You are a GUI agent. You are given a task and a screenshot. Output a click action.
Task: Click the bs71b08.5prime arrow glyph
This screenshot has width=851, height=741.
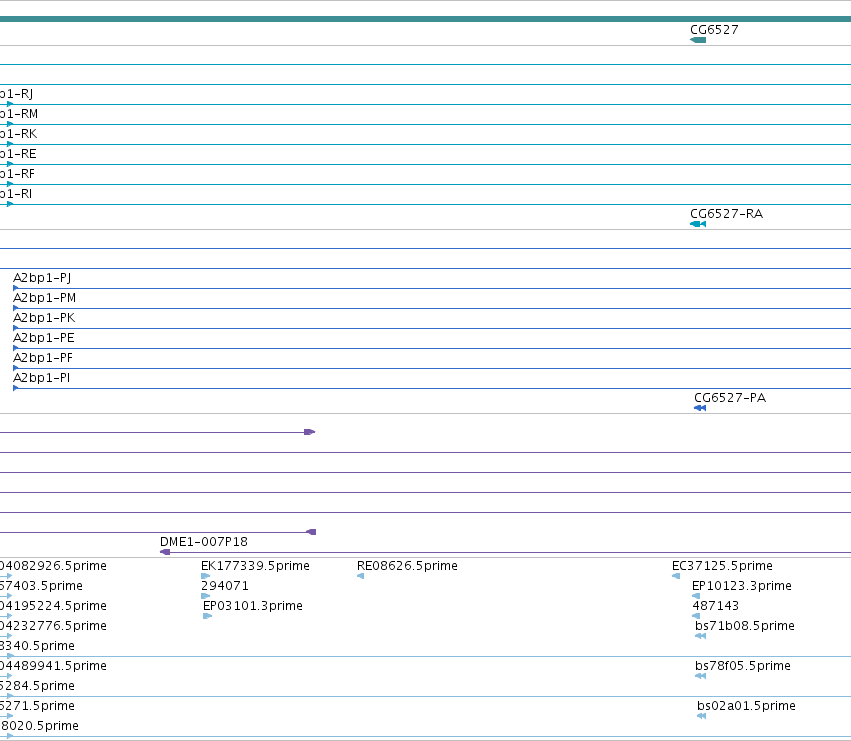pos(701,636)
